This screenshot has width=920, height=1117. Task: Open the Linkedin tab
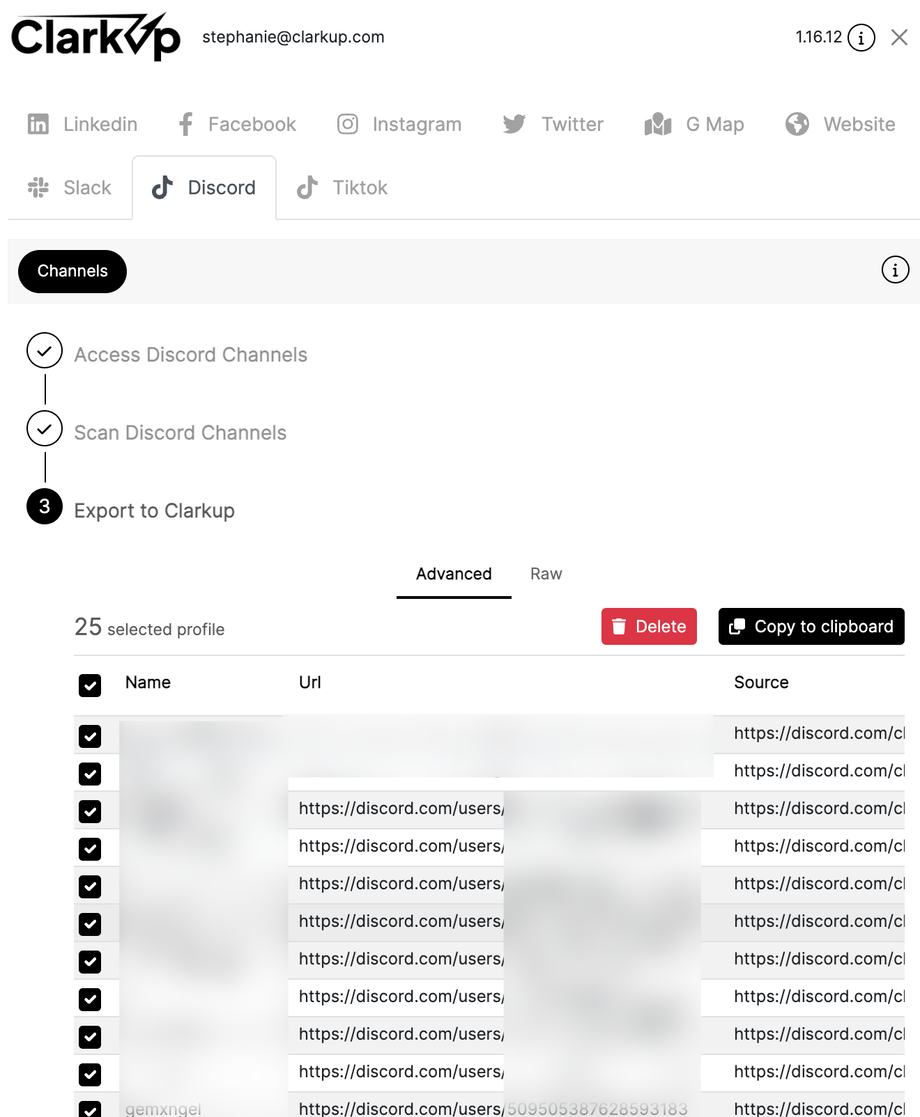click(83, 124)
